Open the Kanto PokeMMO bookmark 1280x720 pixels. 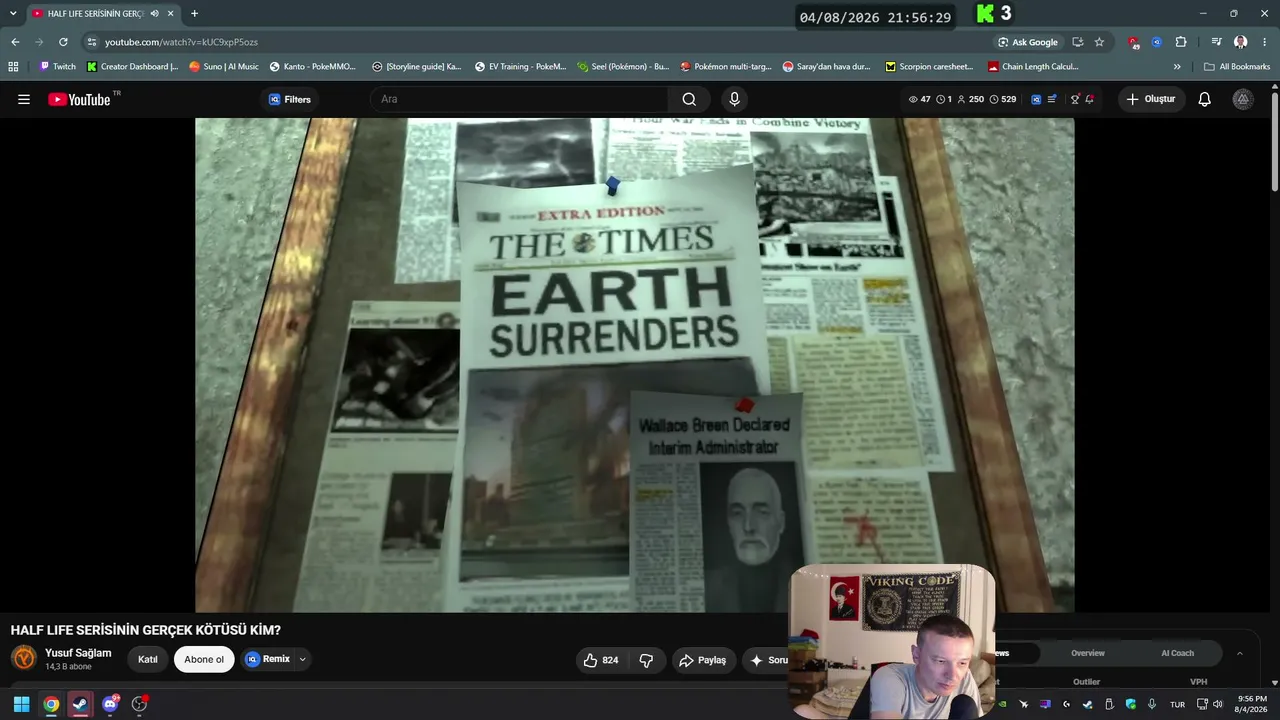pos(313,67)
